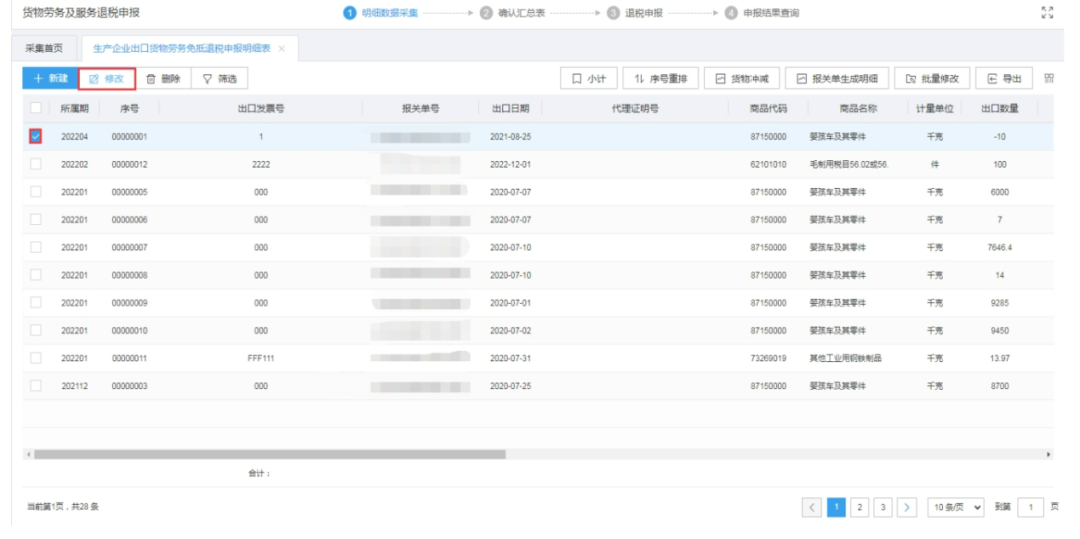Click invoice number cell FFF111
This screenshot has width=1080, height=539.
click(x=261, y=358)
